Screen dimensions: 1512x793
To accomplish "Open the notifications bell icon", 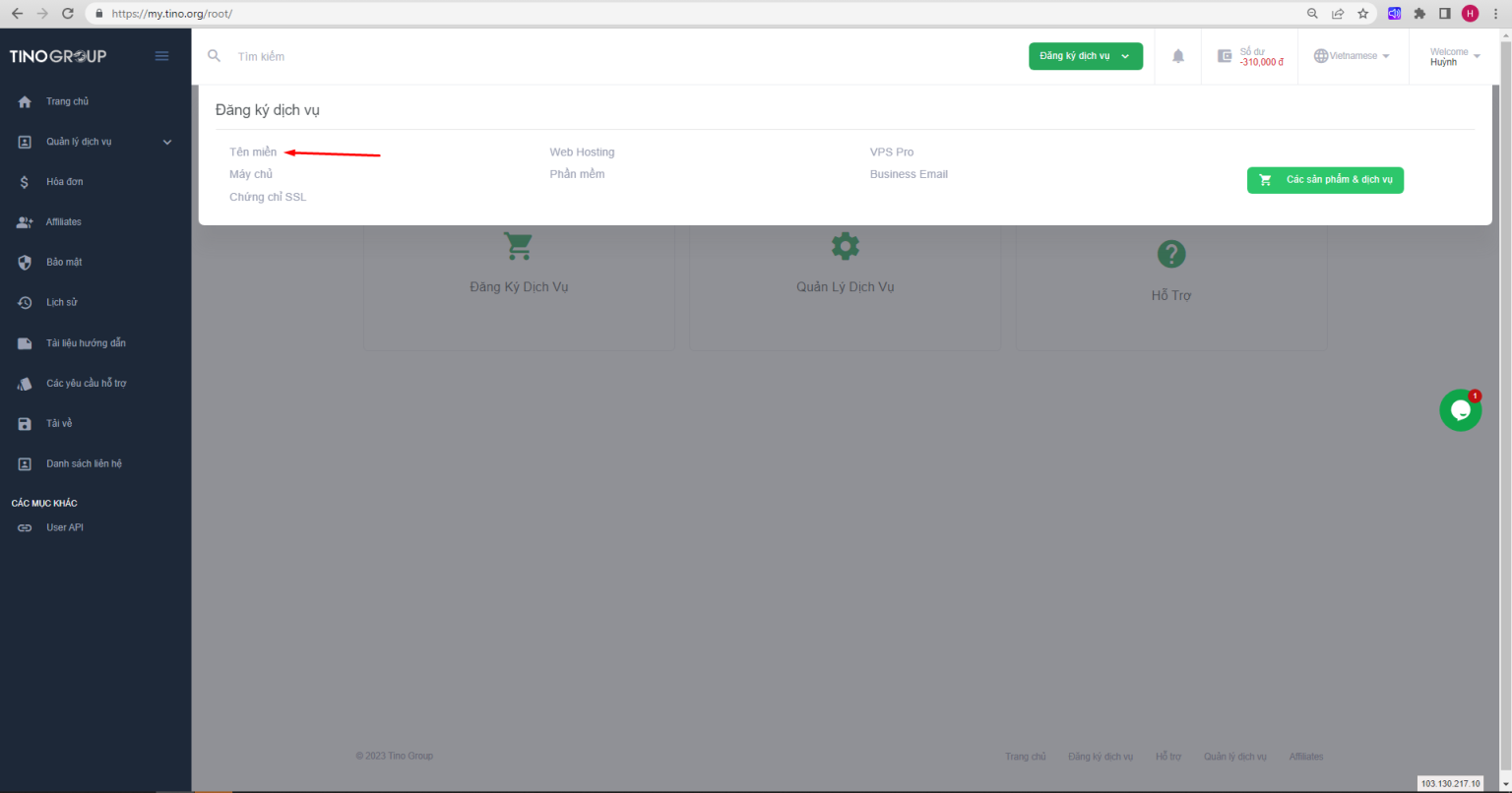I will [x=1178, y=56].
